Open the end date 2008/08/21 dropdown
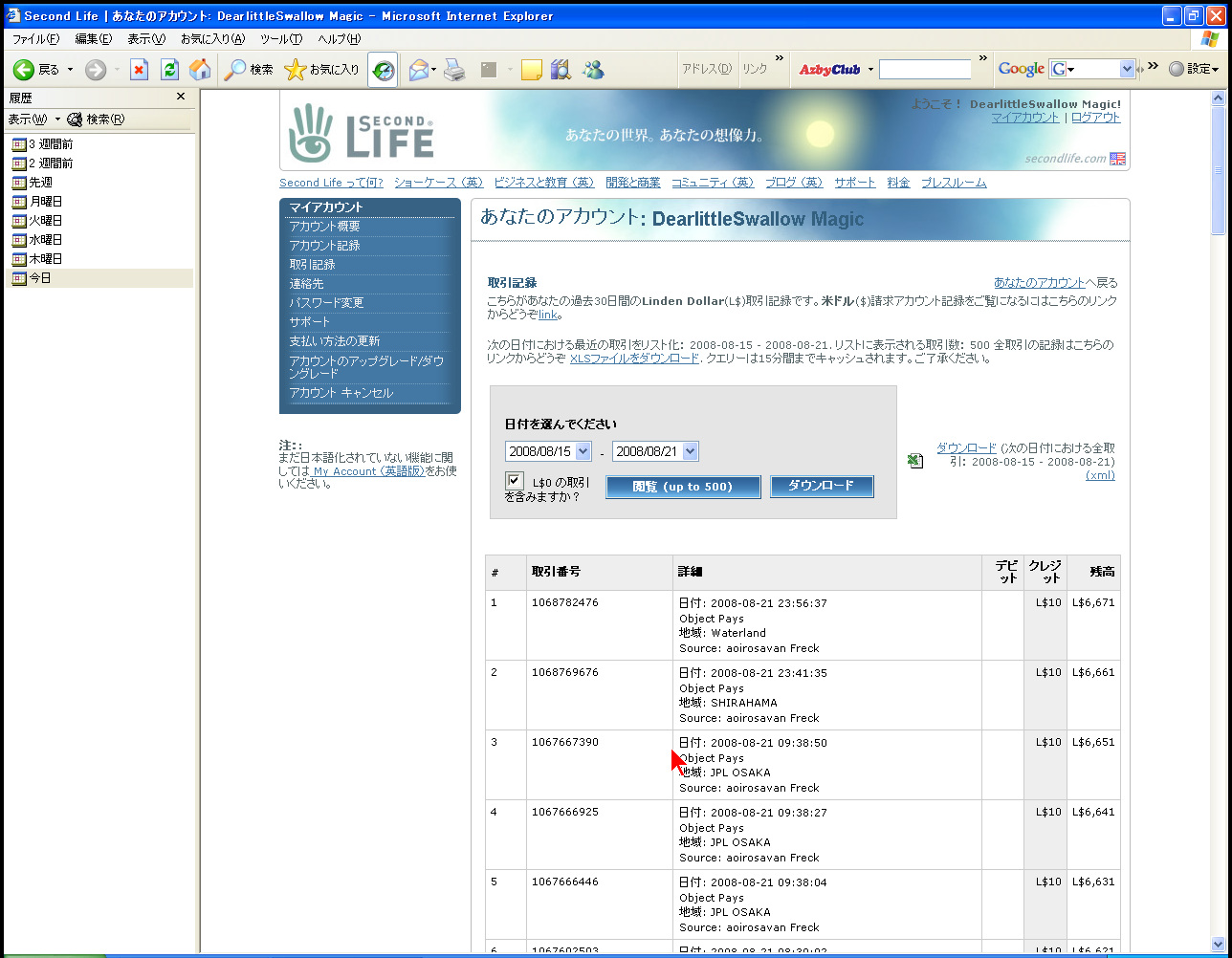This screenshot has width=1232, height=958. (x=691, y=451)
